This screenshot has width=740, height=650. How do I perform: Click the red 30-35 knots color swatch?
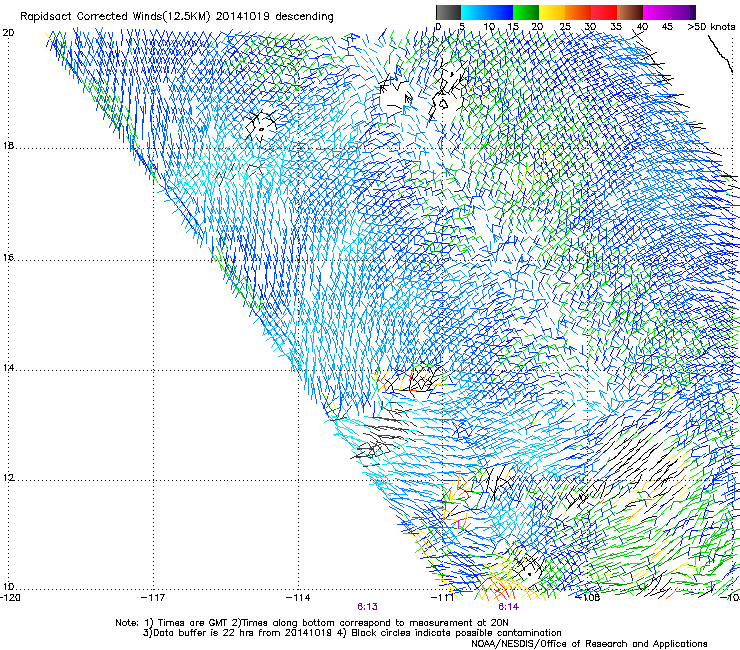tap(604, 12)
